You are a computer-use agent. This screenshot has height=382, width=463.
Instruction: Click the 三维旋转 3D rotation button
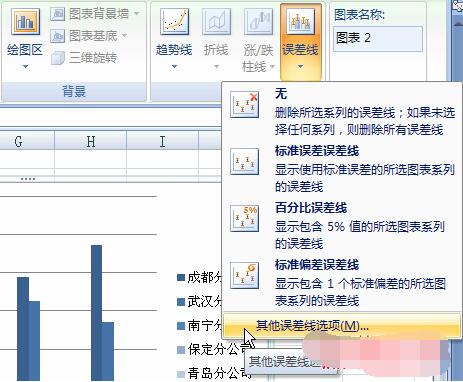tap(84, 58)
